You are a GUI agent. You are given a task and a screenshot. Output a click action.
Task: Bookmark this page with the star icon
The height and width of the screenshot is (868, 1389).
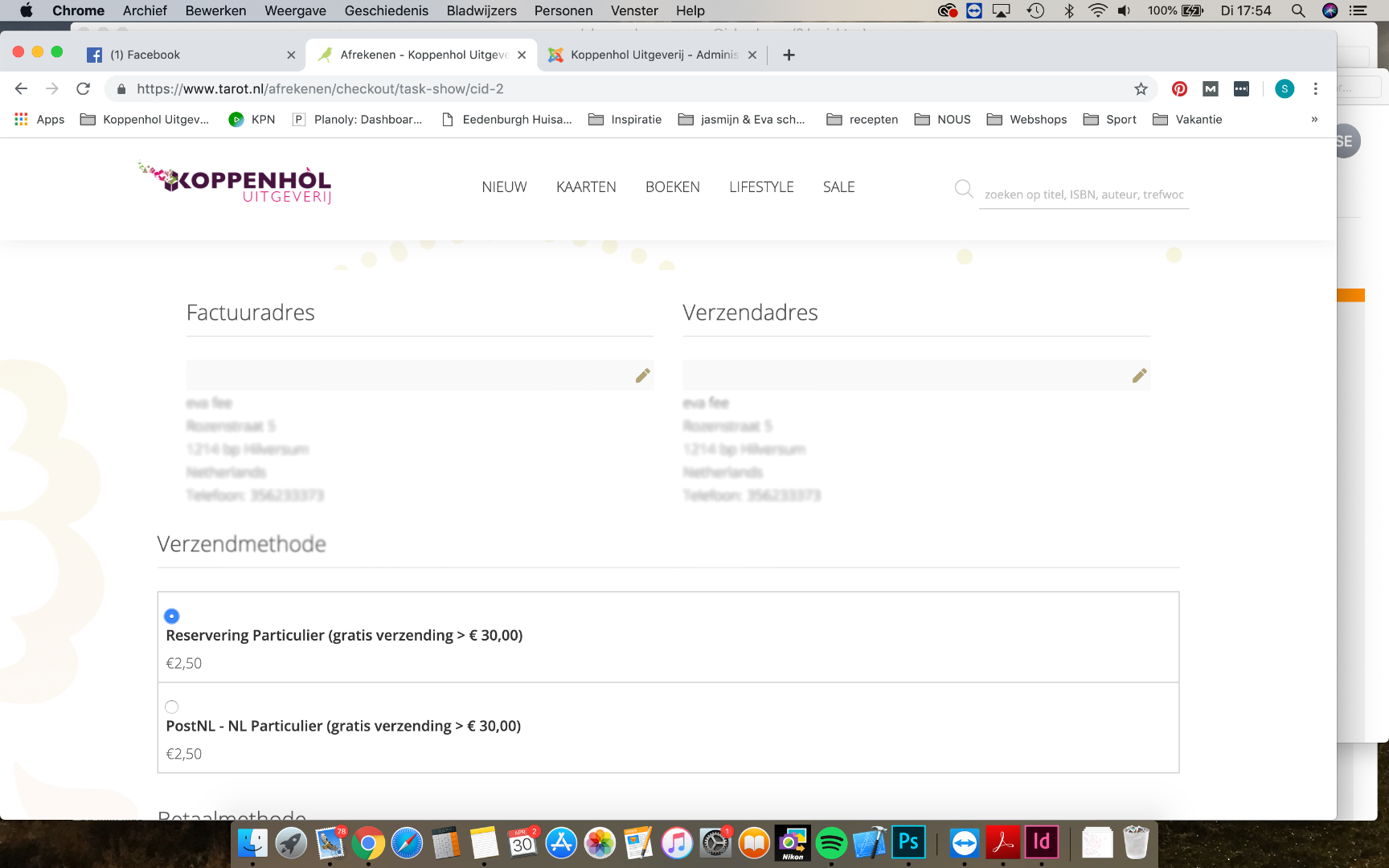[1141, 89]
